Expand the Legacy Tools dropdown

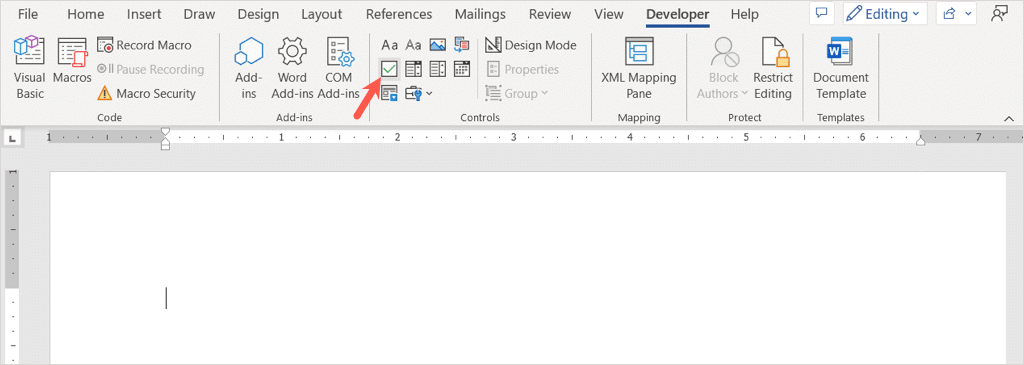click(419, 93)
